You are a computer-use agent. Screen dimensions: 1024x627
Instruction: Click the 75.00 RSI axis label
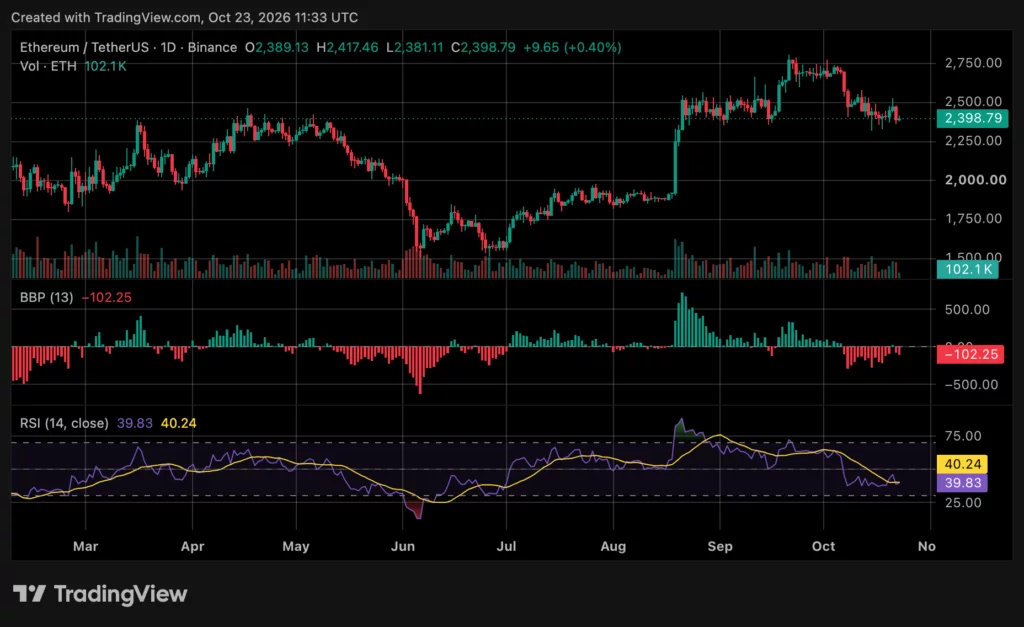[x=963, y=436]
